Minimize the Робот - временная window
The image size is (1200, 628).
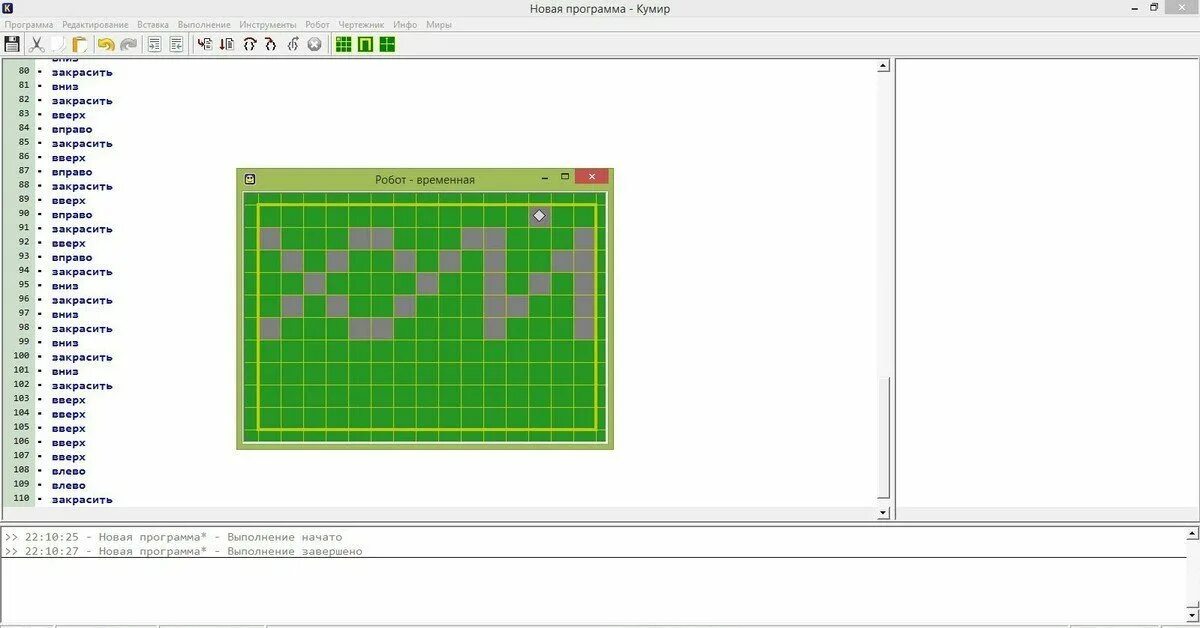tap(545, 177)
